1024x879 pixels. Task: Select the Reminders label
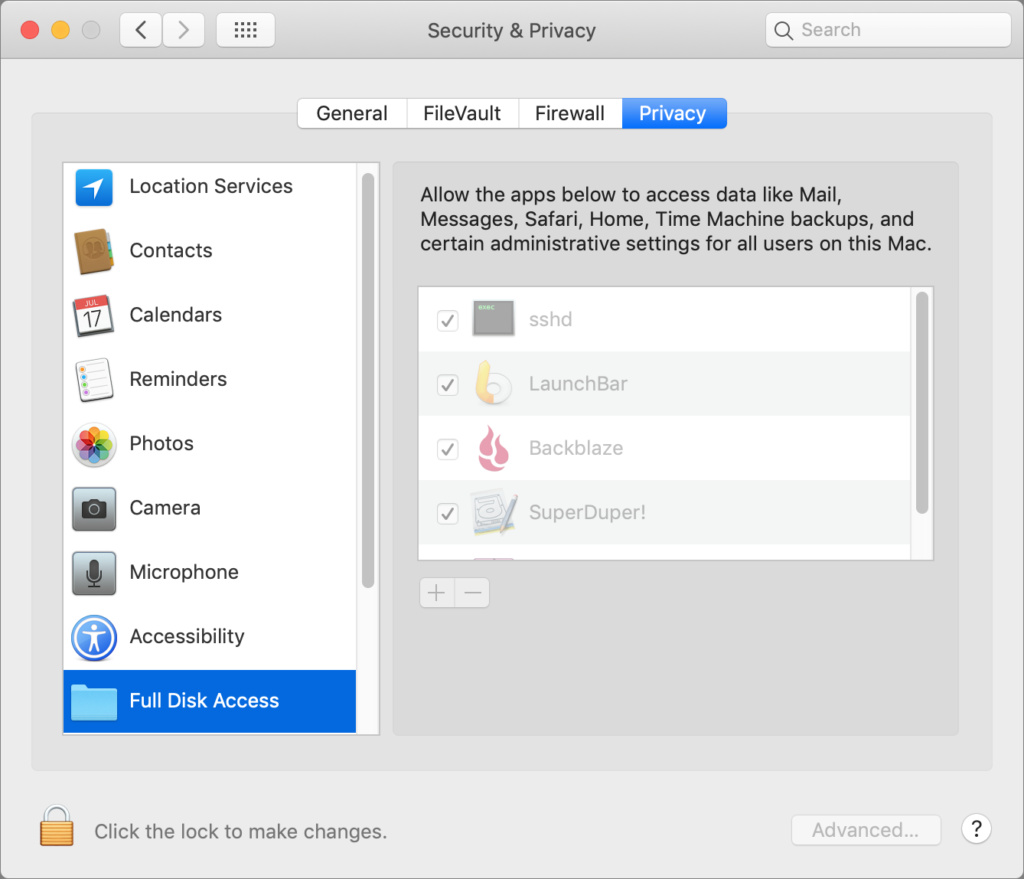pyautogui.click(x=178, y=379)
